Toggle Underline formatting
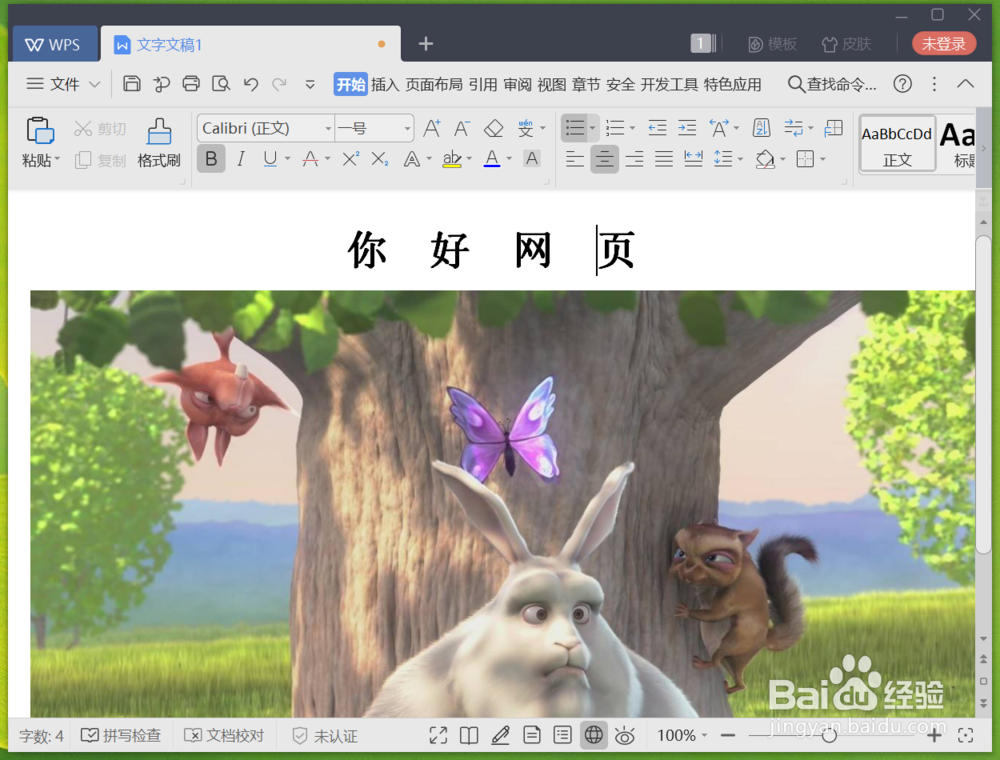The image size is (1000, 760). click(270, 159)
